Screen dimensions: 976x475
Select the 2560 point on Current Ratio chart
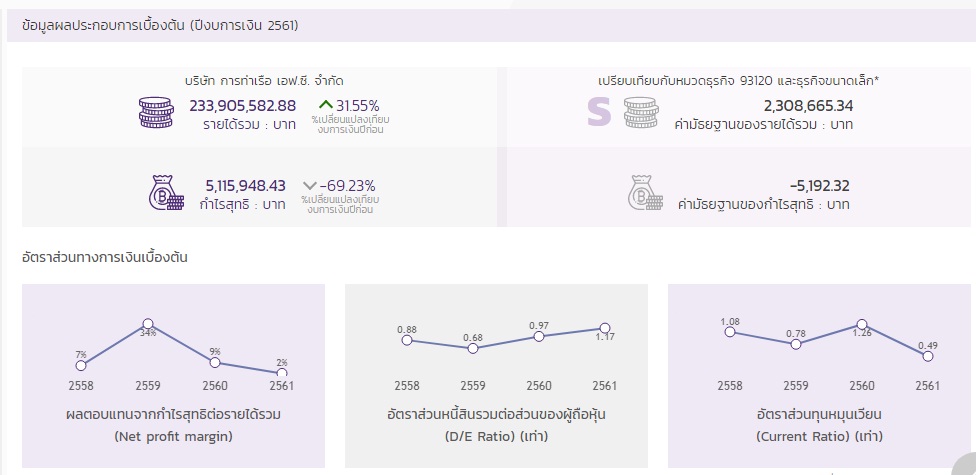(862, 324)
